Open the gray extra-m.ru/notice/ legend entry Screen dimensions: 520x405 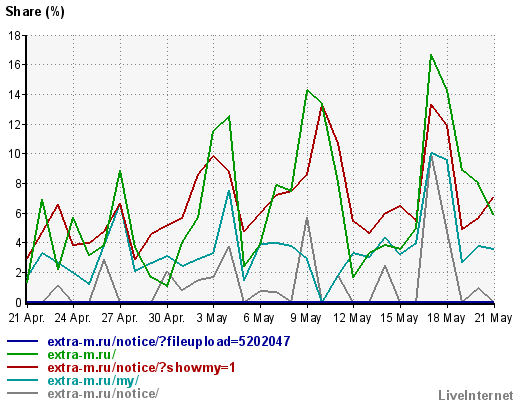click(103, 393)
